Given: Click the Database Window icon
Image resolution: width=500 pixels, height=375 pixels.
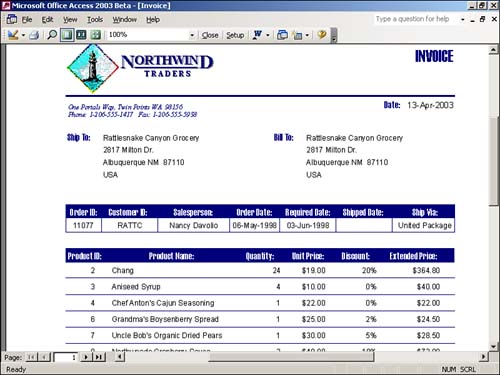Looking at the screenshot, I should (282, 35).
